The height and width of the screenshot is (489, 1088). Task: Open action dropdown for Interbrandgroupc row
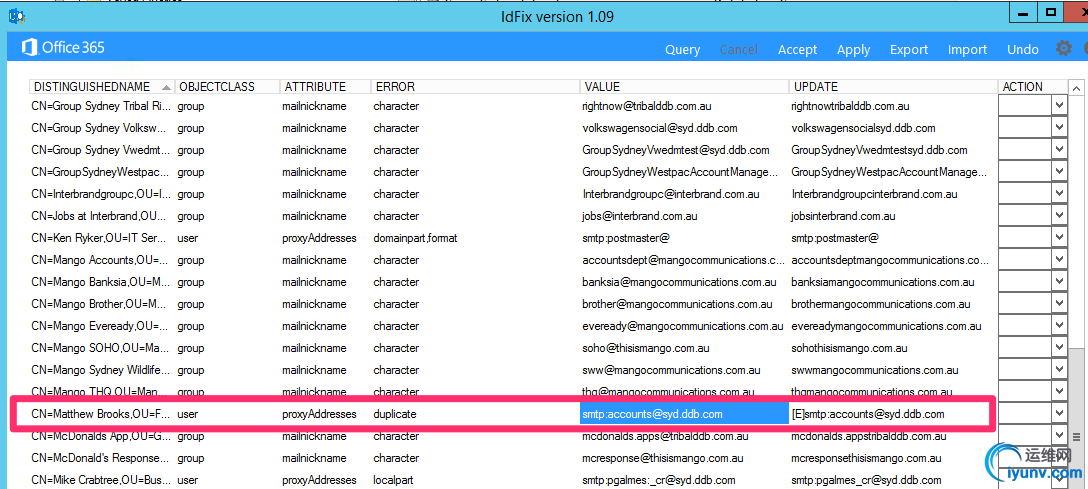(x=1059, y=194)
